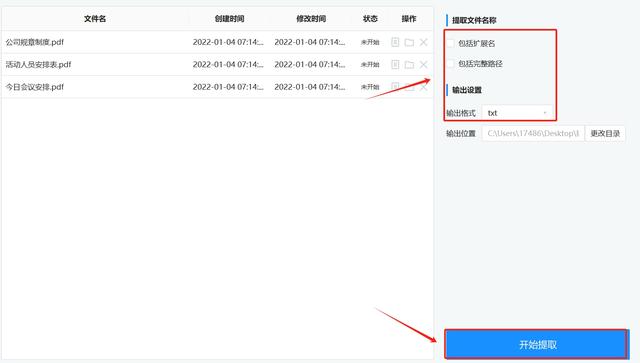Open folder icon in 活动人员安排表.pdf row
Screen dimensions: 640x363
pyautogui.click(x=409, y=65)
